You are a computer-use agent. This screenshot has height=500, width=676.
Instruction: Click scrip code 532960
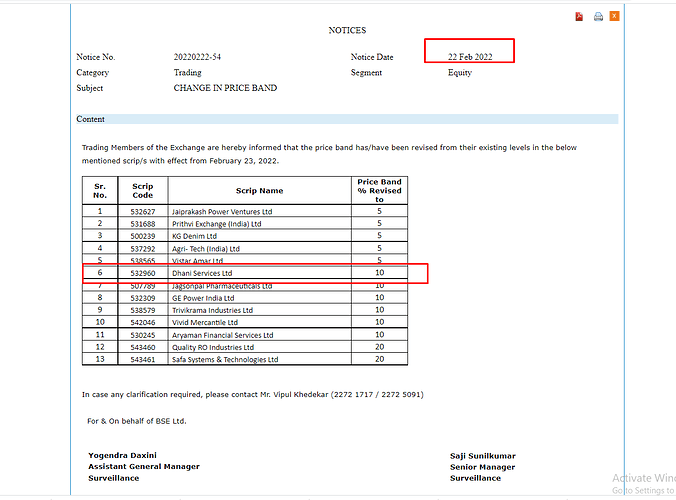click(x=143, y=273)
